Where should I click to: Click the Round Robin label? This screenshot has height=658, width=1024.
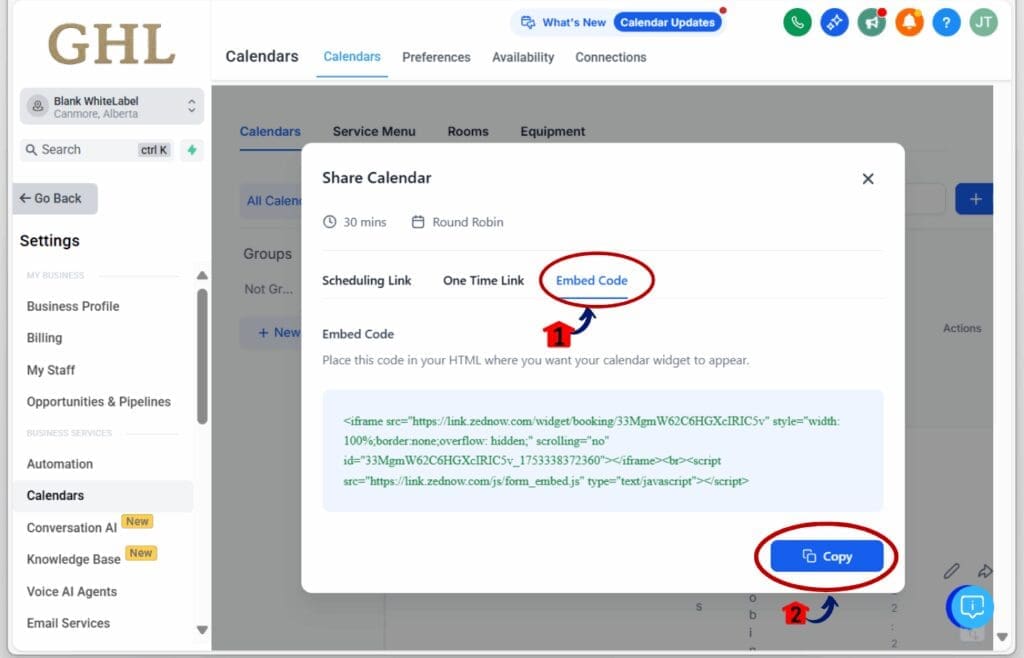458,223
